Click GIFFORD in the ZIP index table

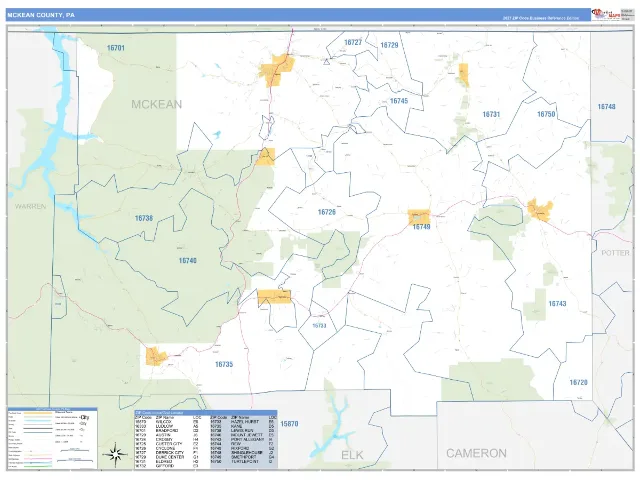pyautogui.click(x=164, y=466)
